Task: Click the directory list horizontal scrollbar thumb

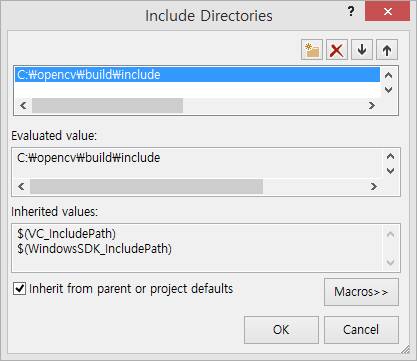Action: pos(107,106)
